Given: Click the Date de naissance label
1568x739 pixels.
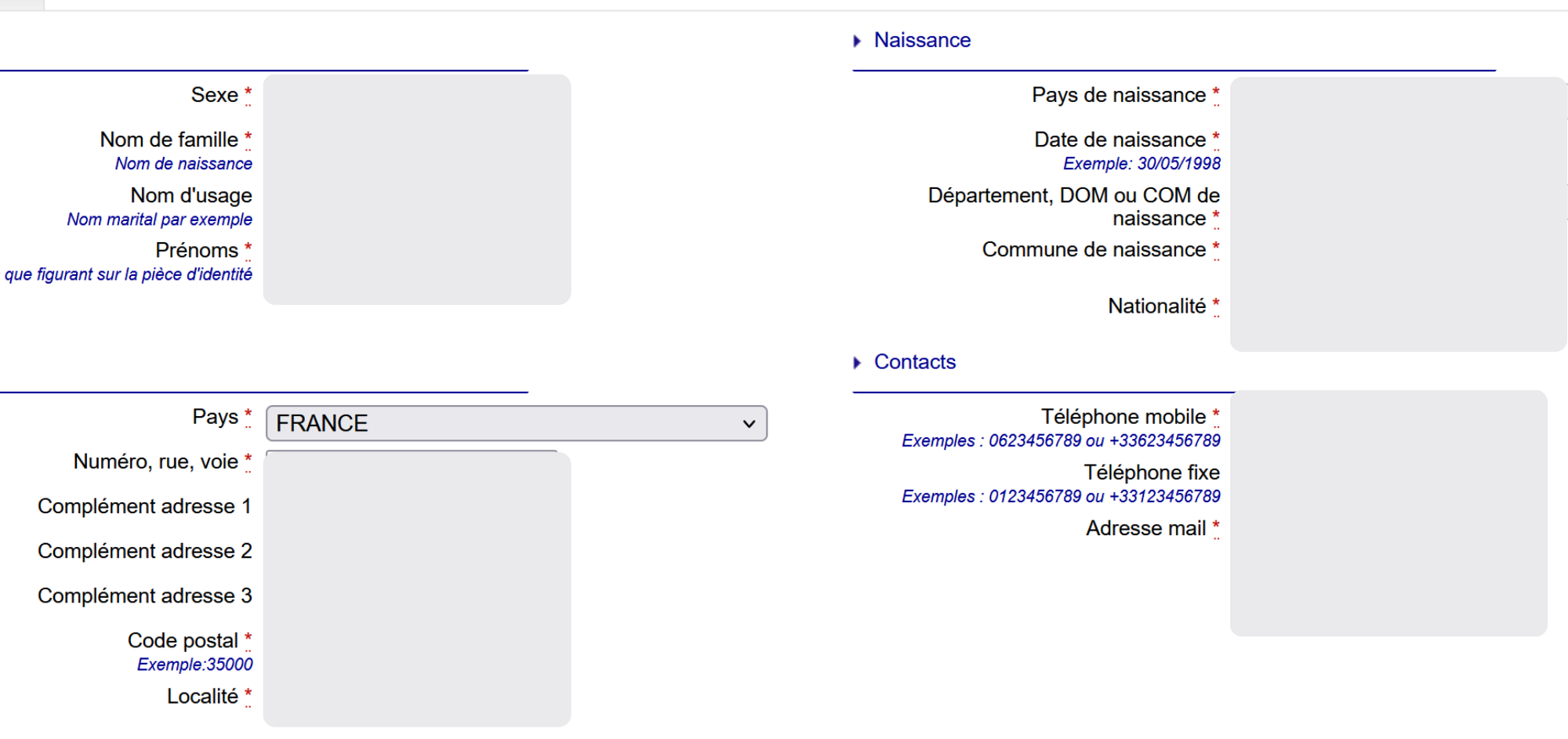Looking at the screenshot, I should 1120,139.
